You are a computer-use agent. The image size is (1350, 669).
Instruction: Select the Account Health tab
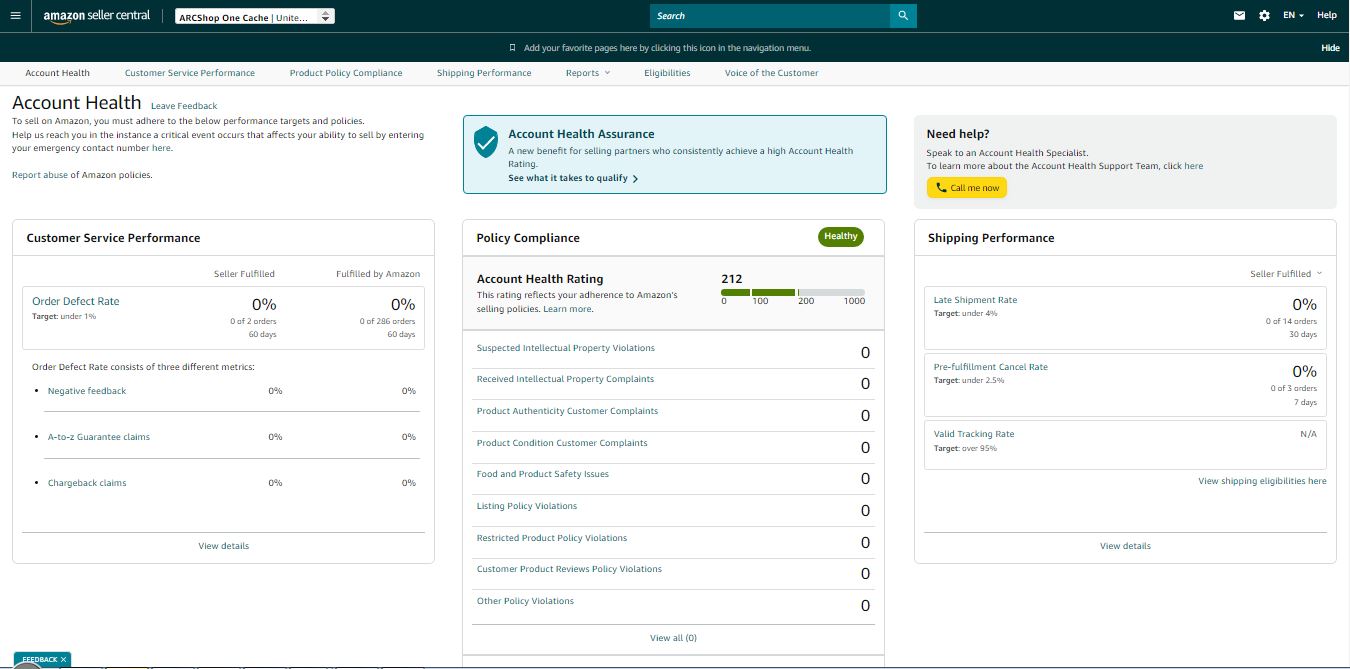coord(58,73)
